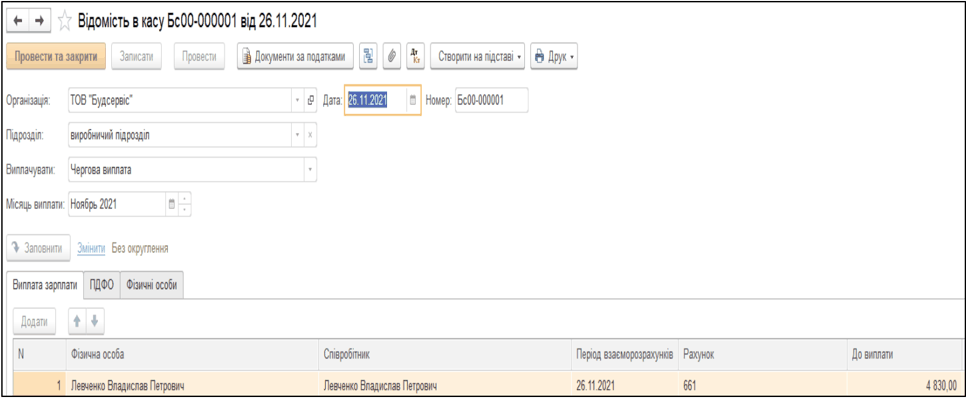Open Документи за податками

(296, 57)
